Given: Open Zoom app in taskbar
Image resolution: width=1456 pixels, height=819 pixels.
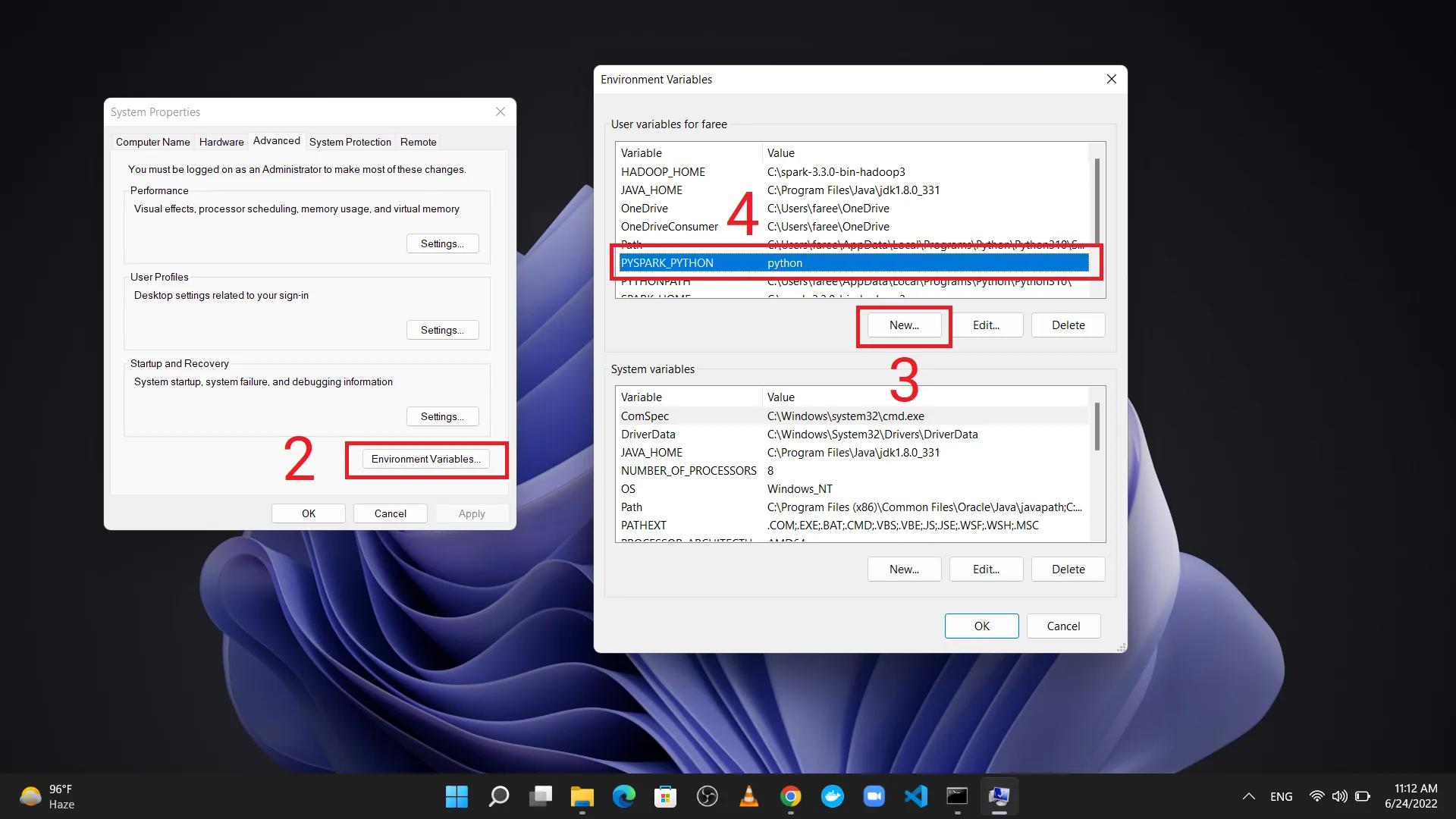Looking at the screenshot, I should (x=874, y=796).
